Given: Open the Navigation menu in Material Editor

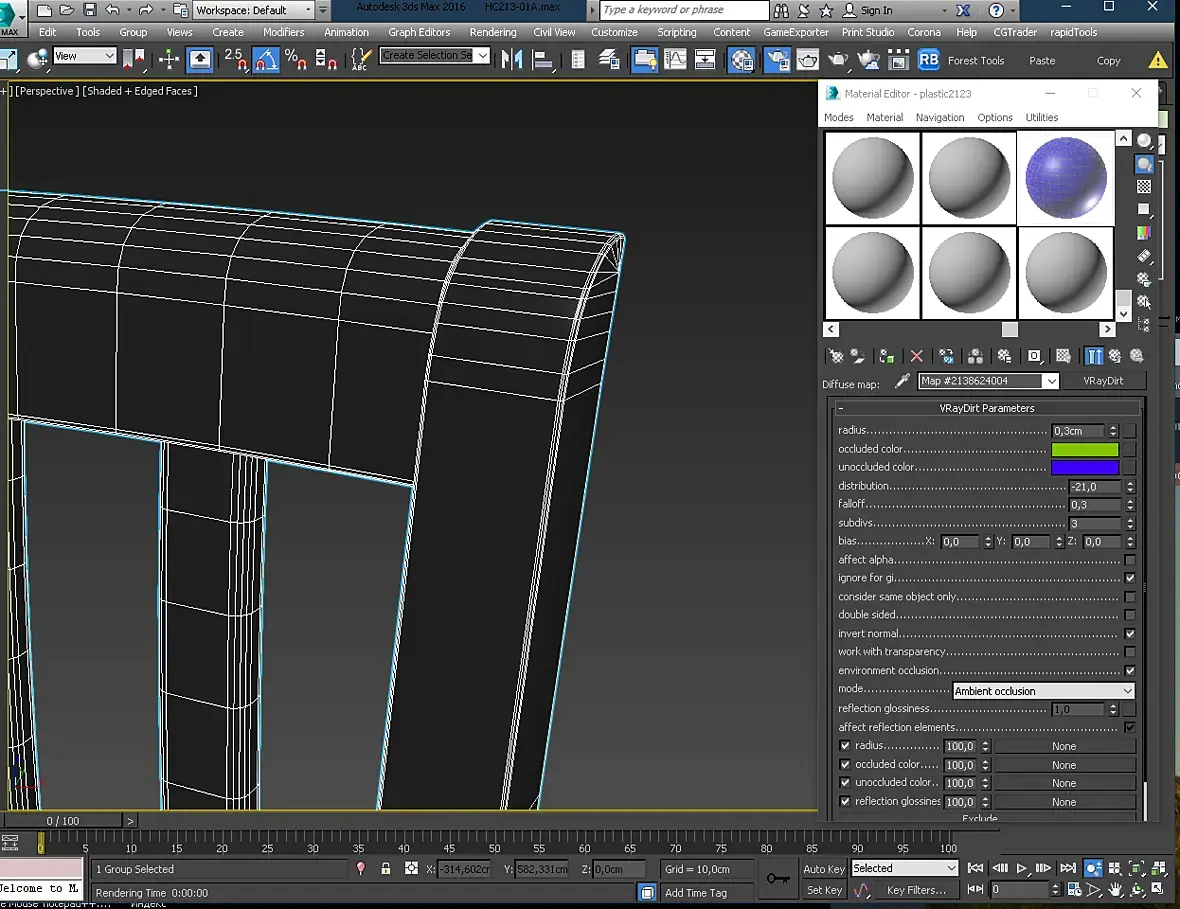Looking at the screenshot, I should pyautogui.click(x=939, y=117).
